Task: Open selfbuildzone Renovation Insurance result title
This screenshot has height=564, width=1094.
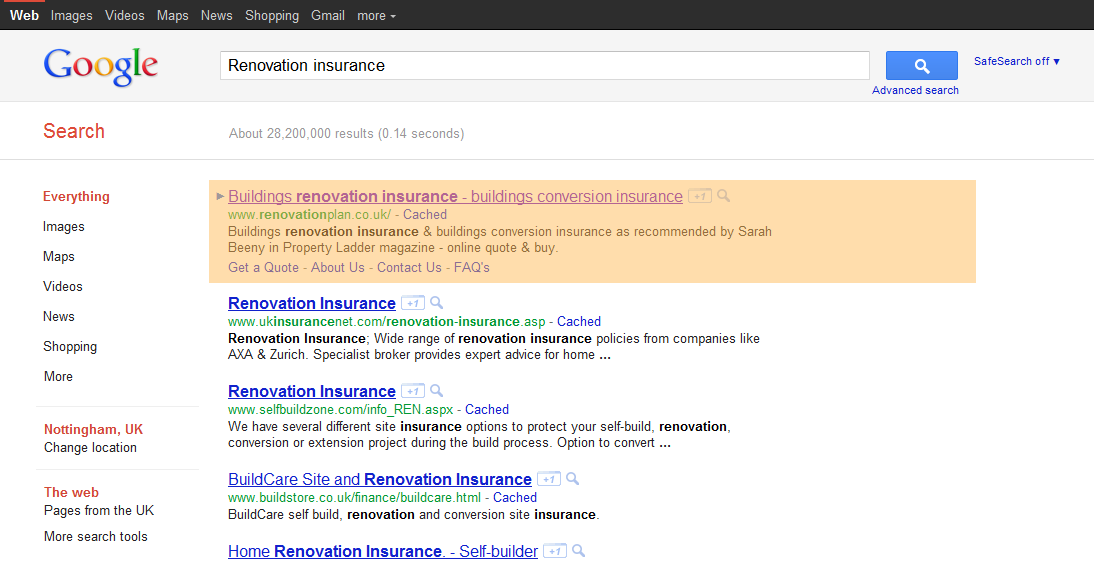Action: pos(312,391)
